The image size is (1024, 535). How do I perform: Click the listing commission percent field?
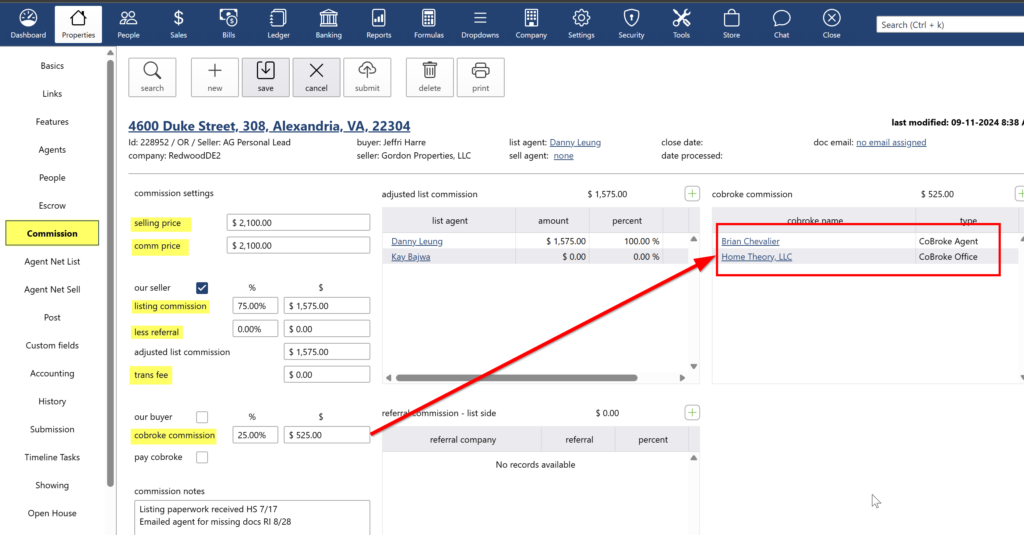pos(255,306)
